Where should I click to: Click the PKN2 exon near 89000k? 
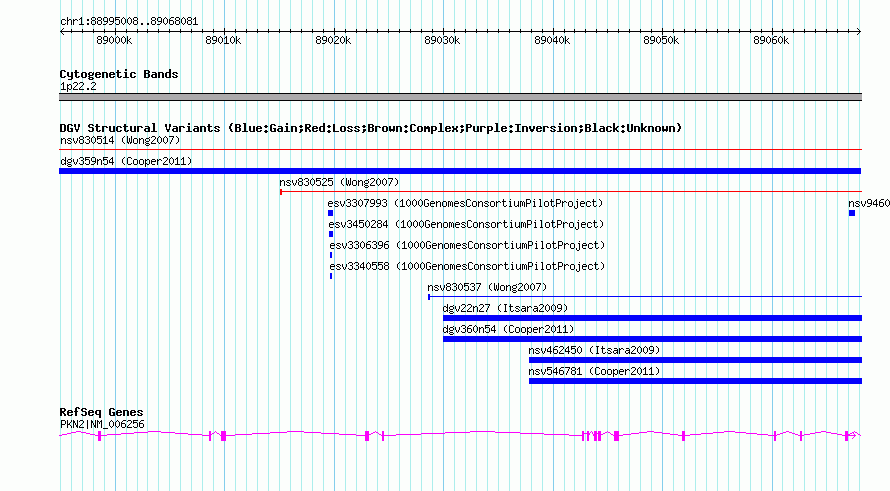[100, 435]
